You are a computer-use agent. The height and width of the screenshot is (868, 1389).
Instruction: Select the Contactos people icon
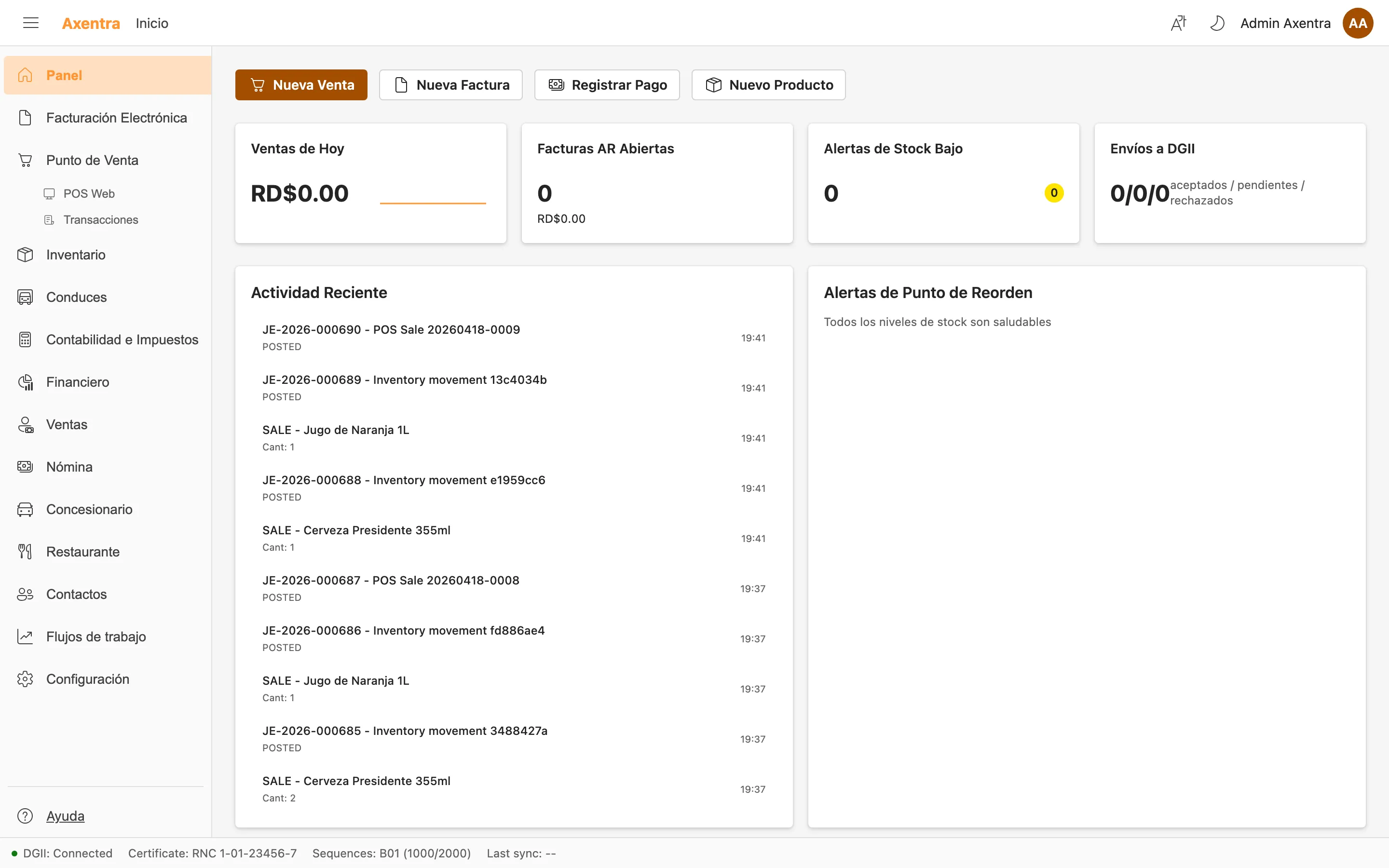pos(25,594)
